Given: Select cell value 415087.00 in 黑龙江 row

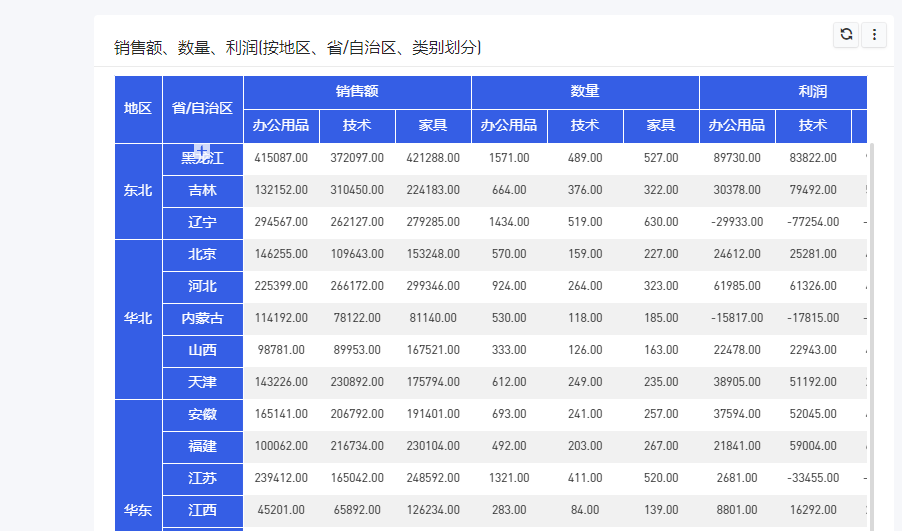Looking at the screenshot, I should click(281, 158).
